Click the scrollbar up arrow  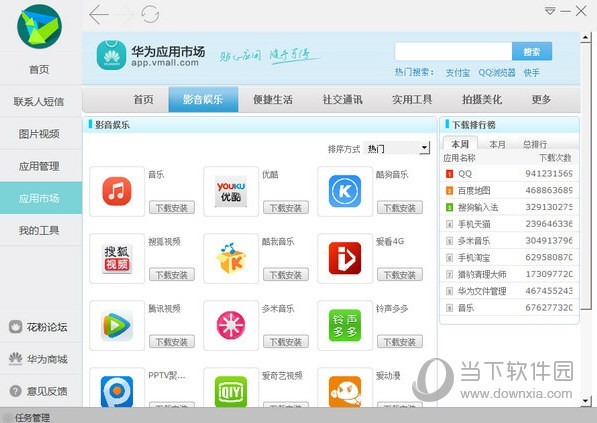[586, 37]
